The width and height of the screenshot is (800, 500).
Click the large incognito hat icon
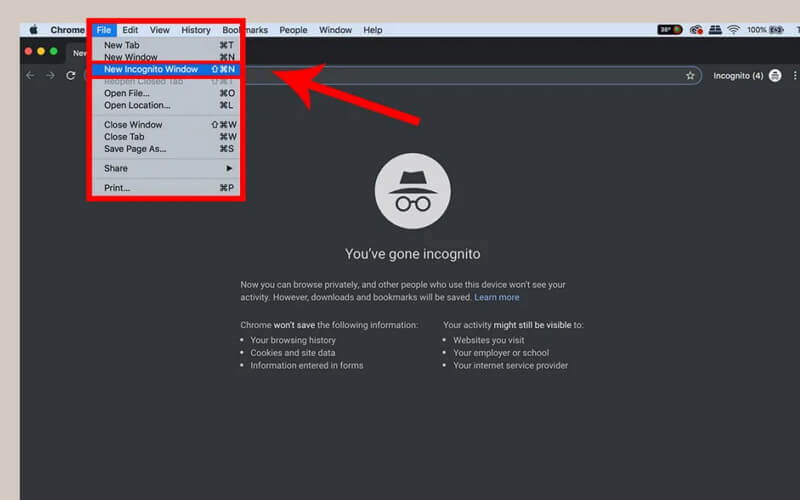(412, 191)
